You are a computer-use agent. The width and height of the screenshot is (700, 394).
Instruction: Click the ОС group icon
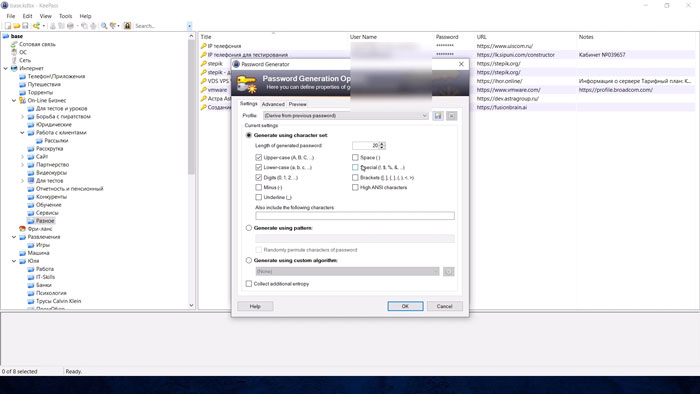tap(14, 52)
